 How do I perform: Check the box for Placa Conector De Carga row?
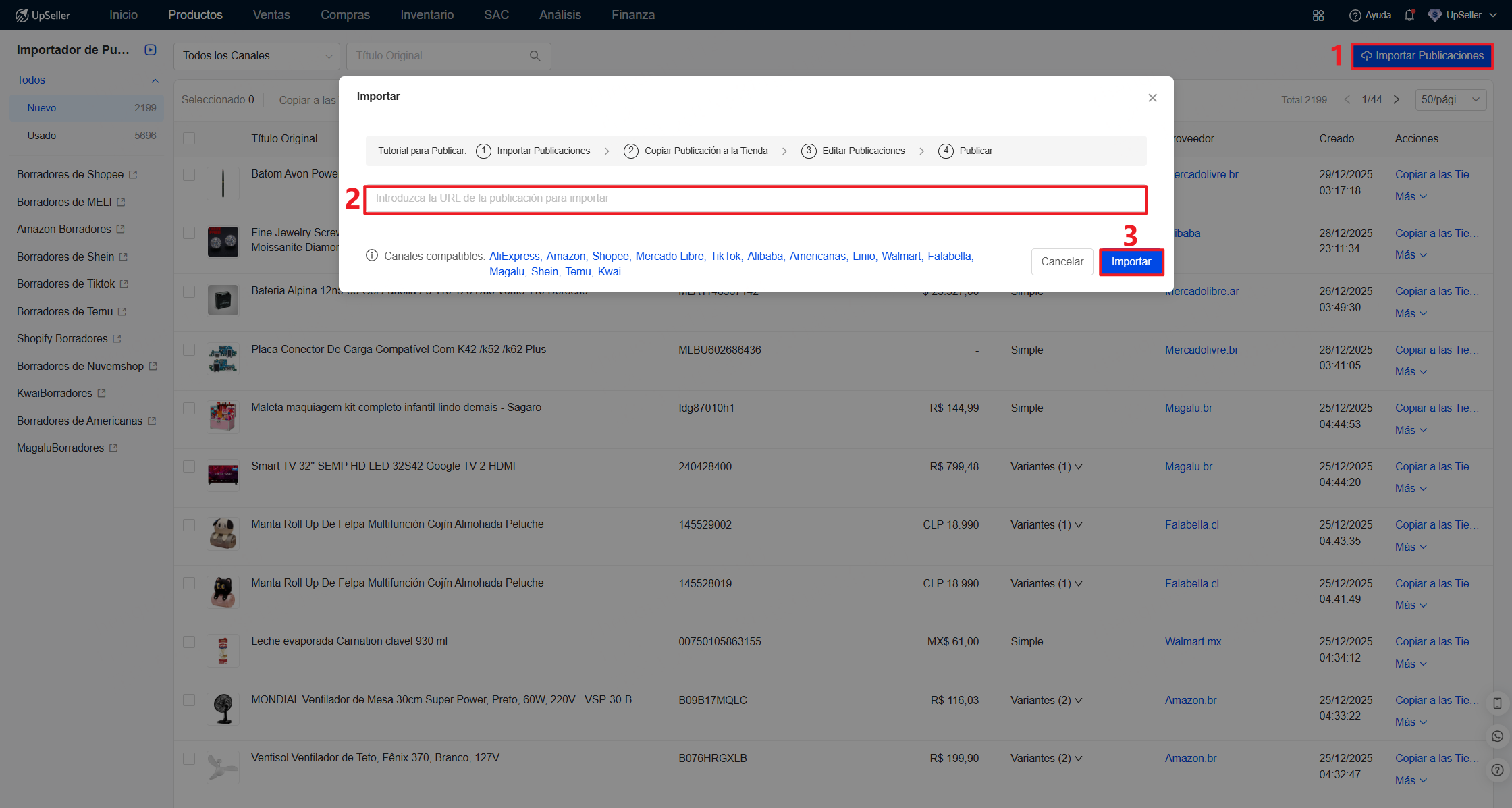coord(189,350)
